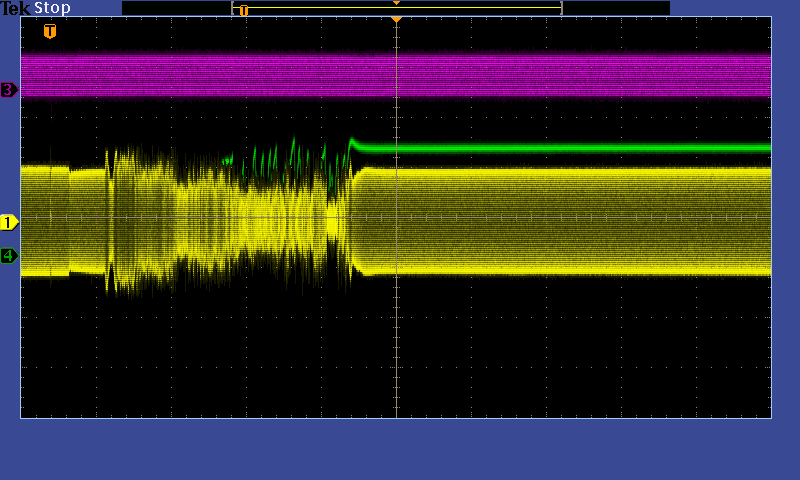Click the orange T marker inside graticule
This screenshot has height=480, width=800.
pos(50,31)
